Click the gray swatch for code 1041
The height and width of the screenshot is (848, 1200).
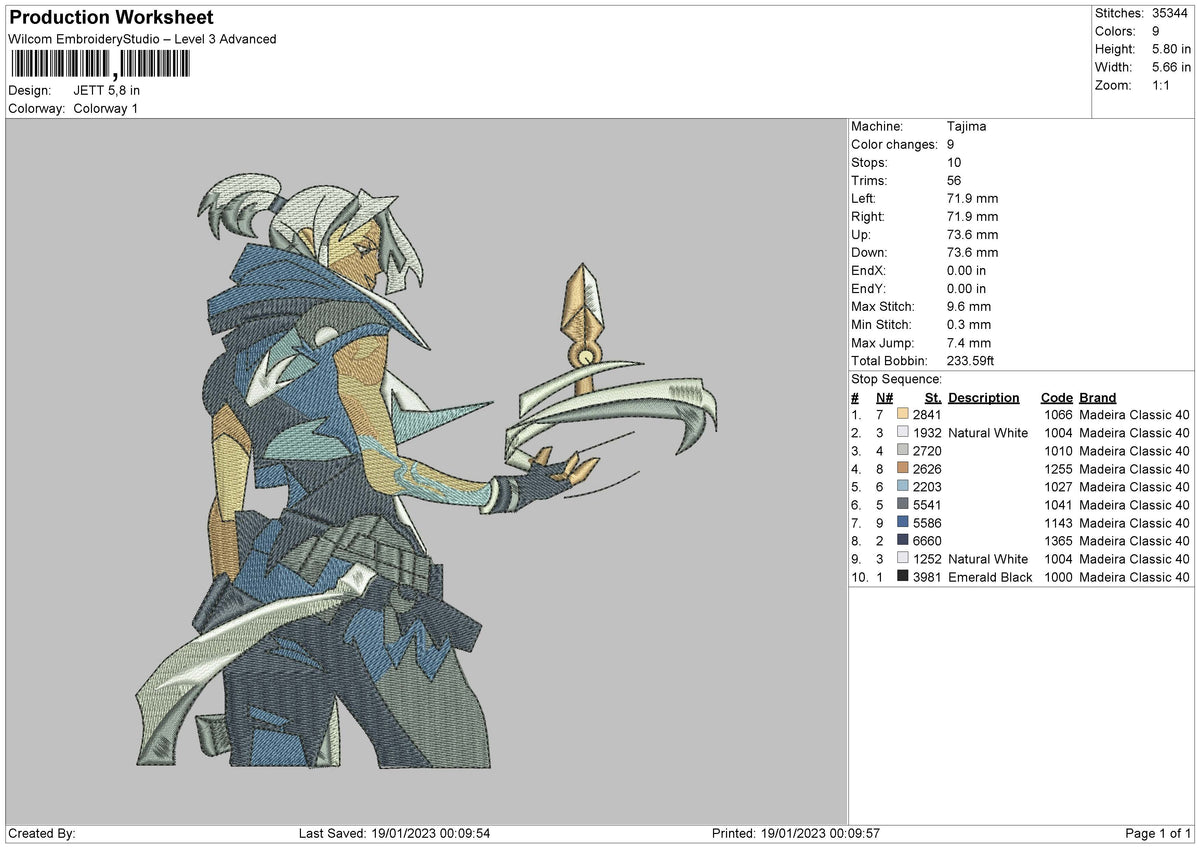pos(903,505)
